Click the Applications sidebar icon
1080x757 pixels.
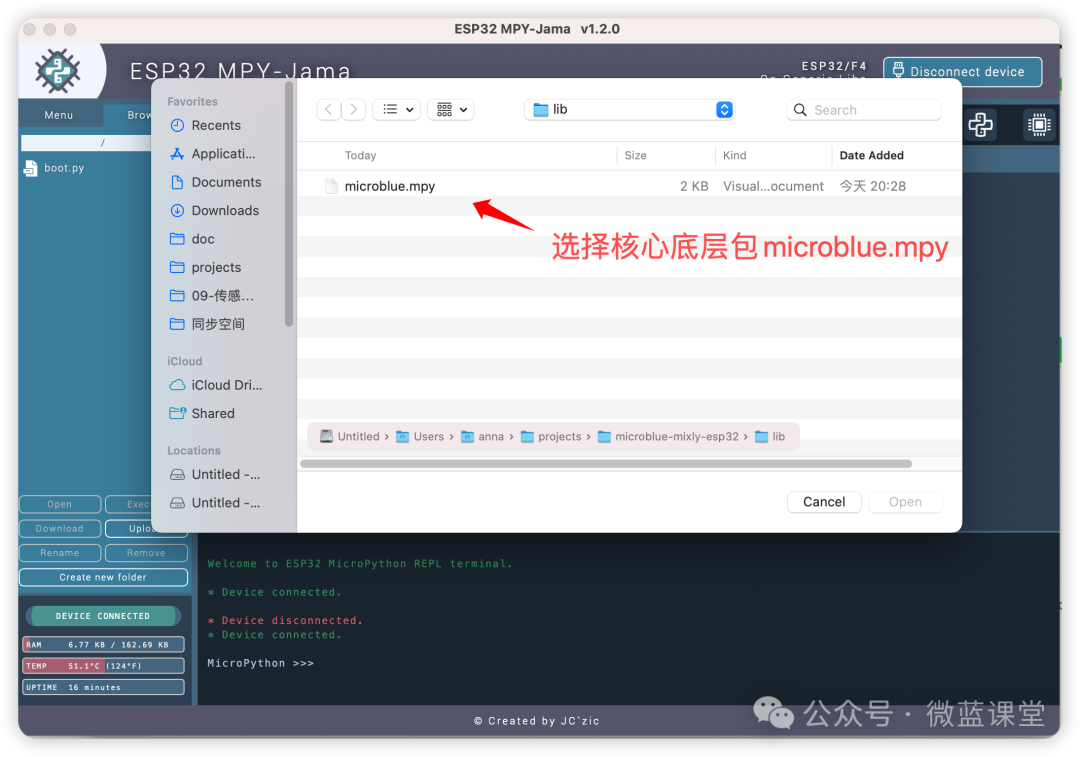177,154
